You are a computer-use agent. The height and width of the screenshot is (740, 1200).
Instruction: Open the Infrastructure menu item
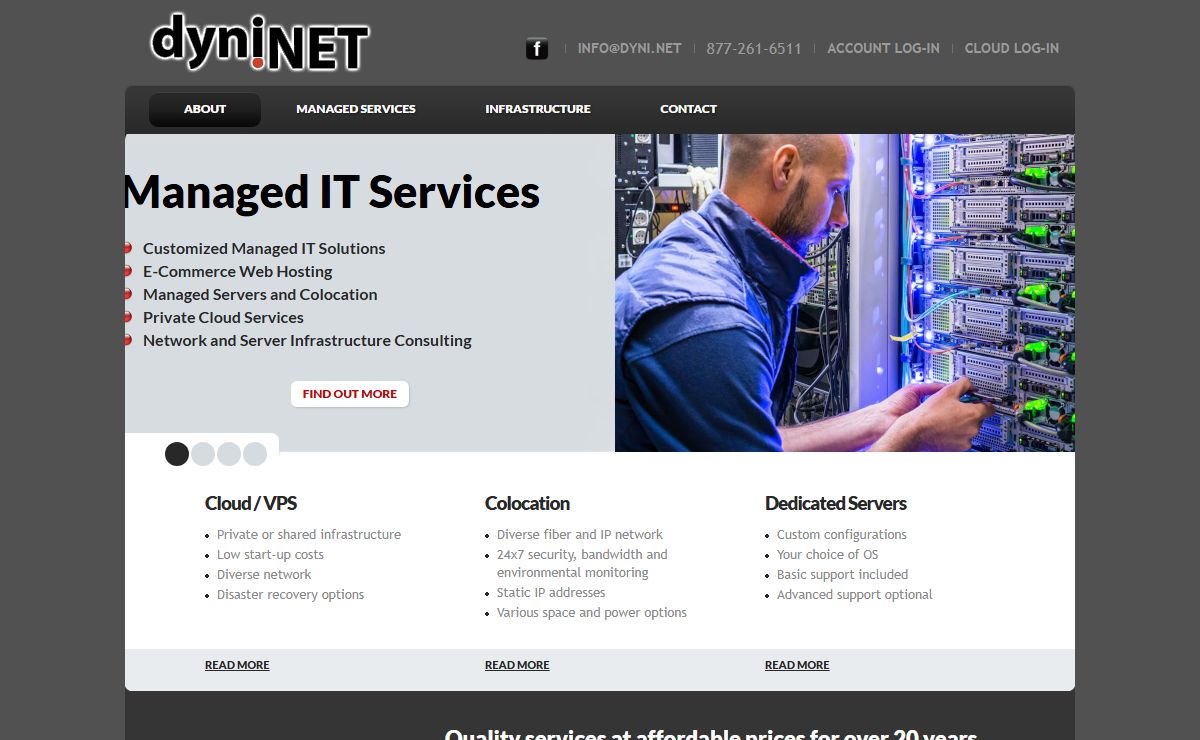coord(538,109)
